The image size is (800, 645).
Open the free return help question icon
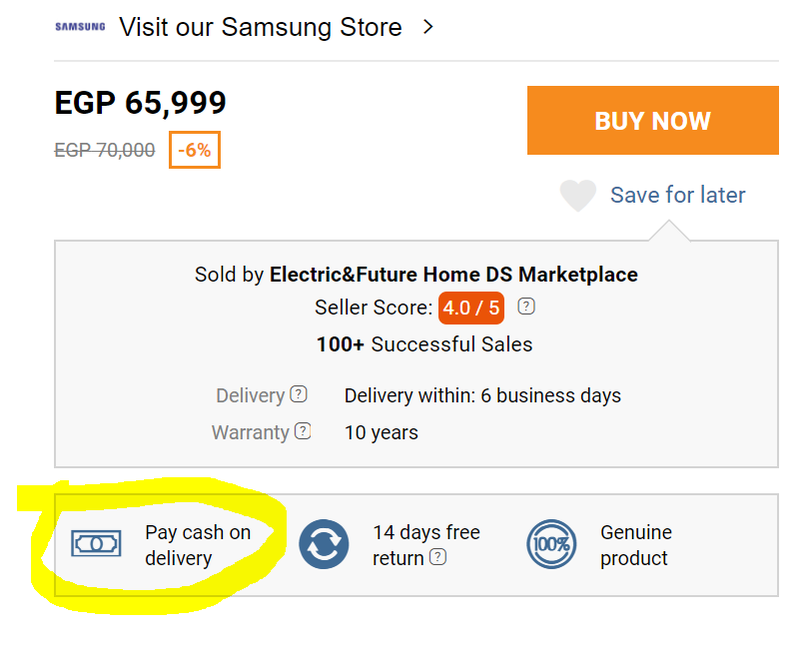click(437, 558)
